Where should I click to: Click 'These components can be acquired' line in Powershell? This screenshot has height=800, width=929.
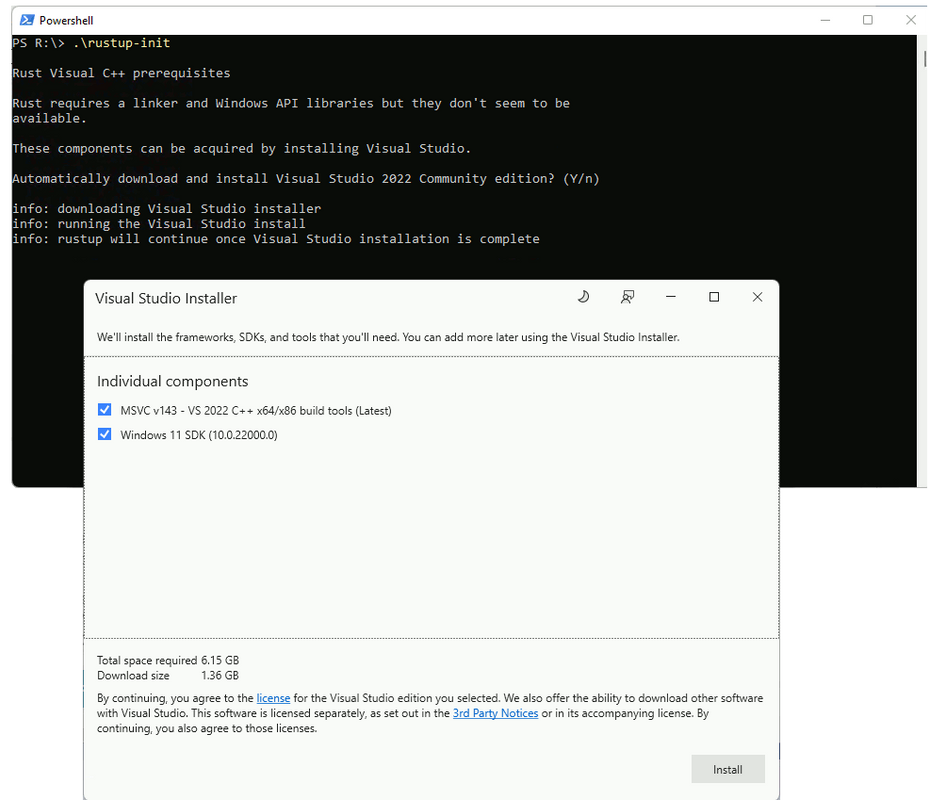coord(242,148)
